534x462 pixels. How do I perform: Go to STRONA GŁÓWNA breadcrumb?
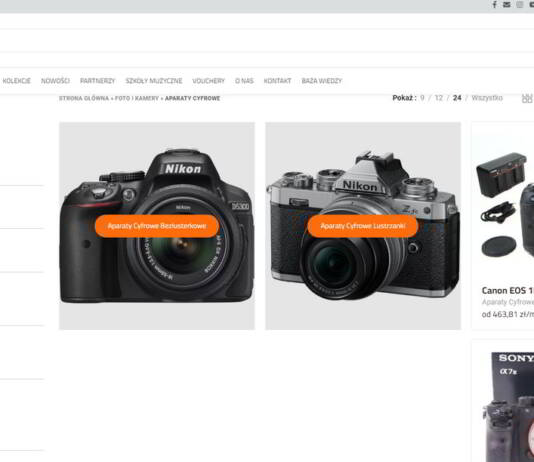click(84, 98)
